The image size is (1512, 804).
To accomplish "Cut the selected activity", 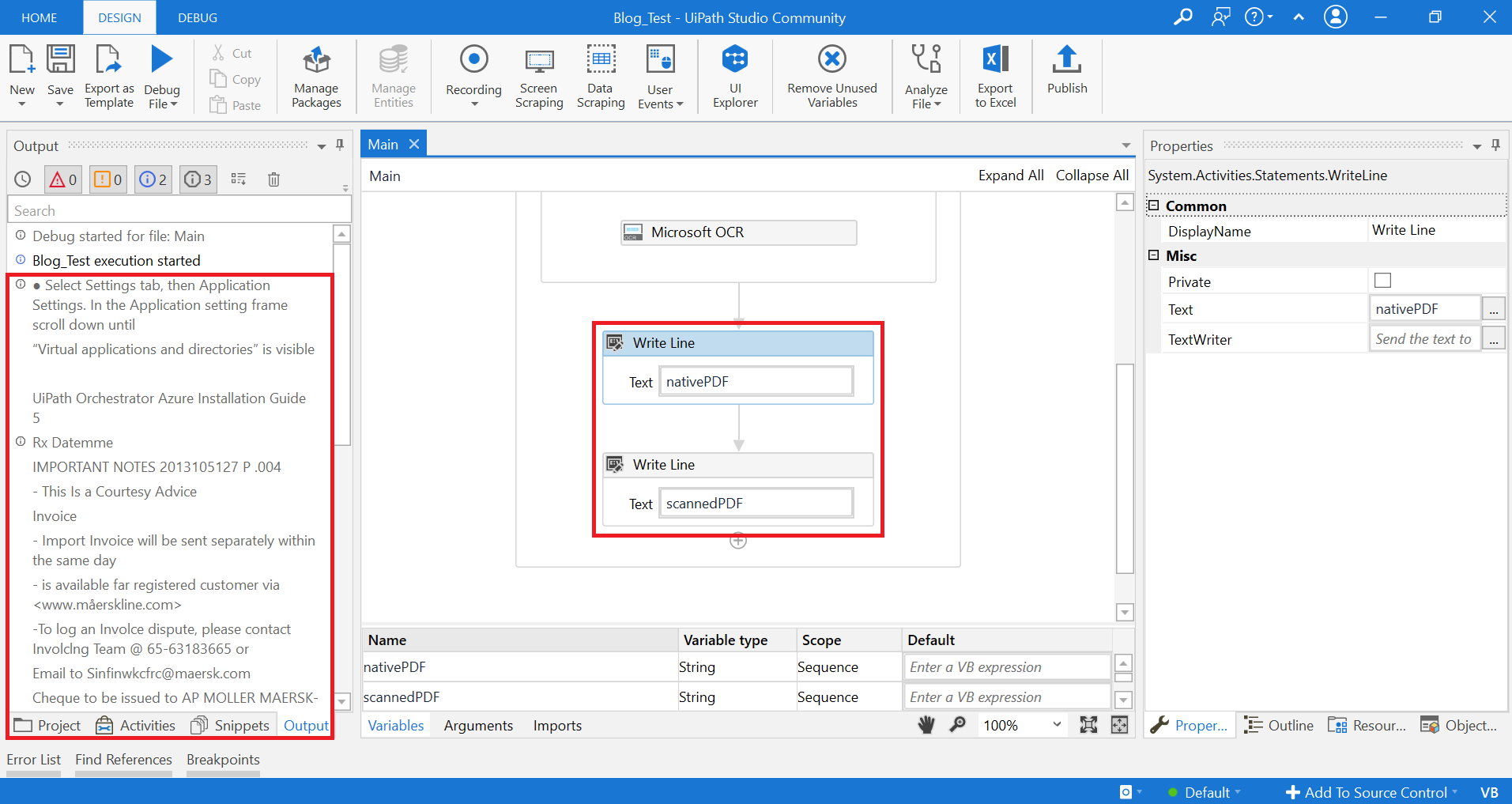I will point(232,53).
